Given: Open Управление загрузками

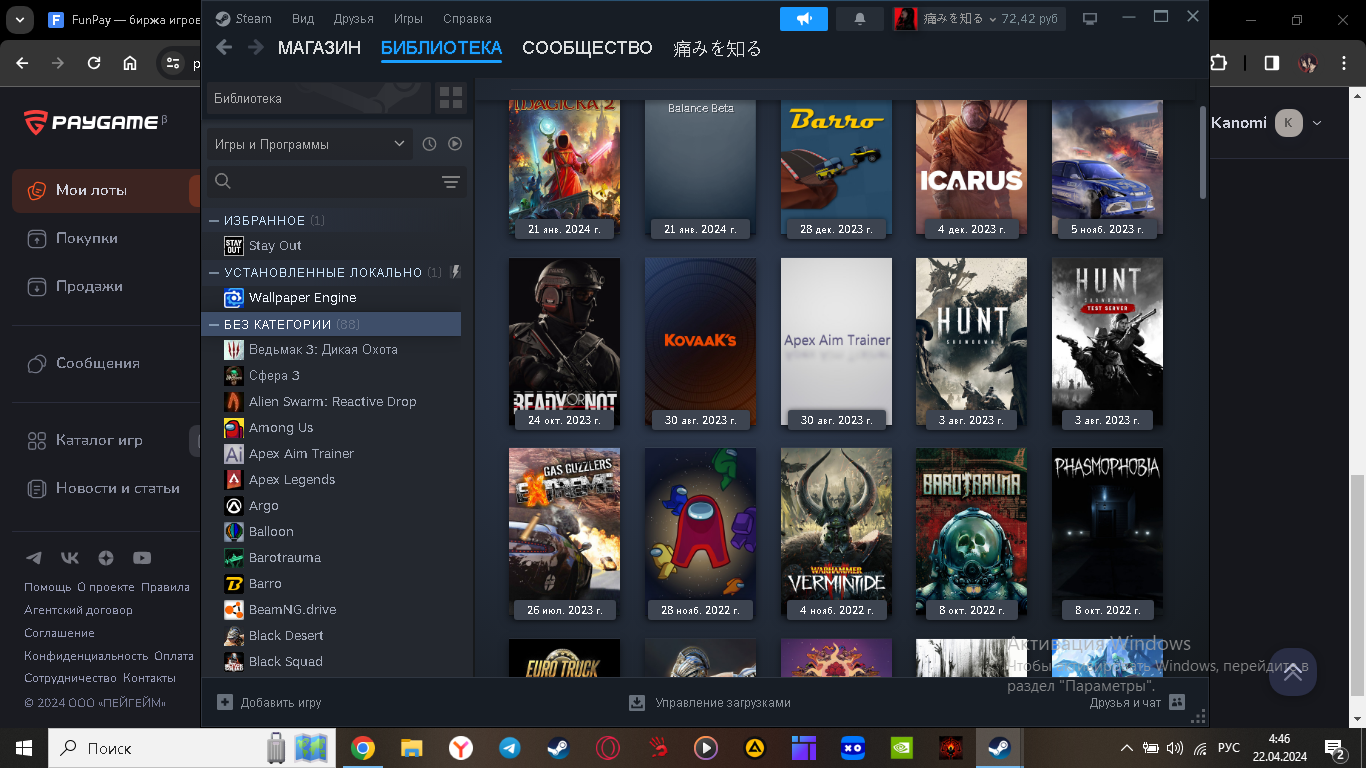Looking at the screenshot, I should point(709,703).
